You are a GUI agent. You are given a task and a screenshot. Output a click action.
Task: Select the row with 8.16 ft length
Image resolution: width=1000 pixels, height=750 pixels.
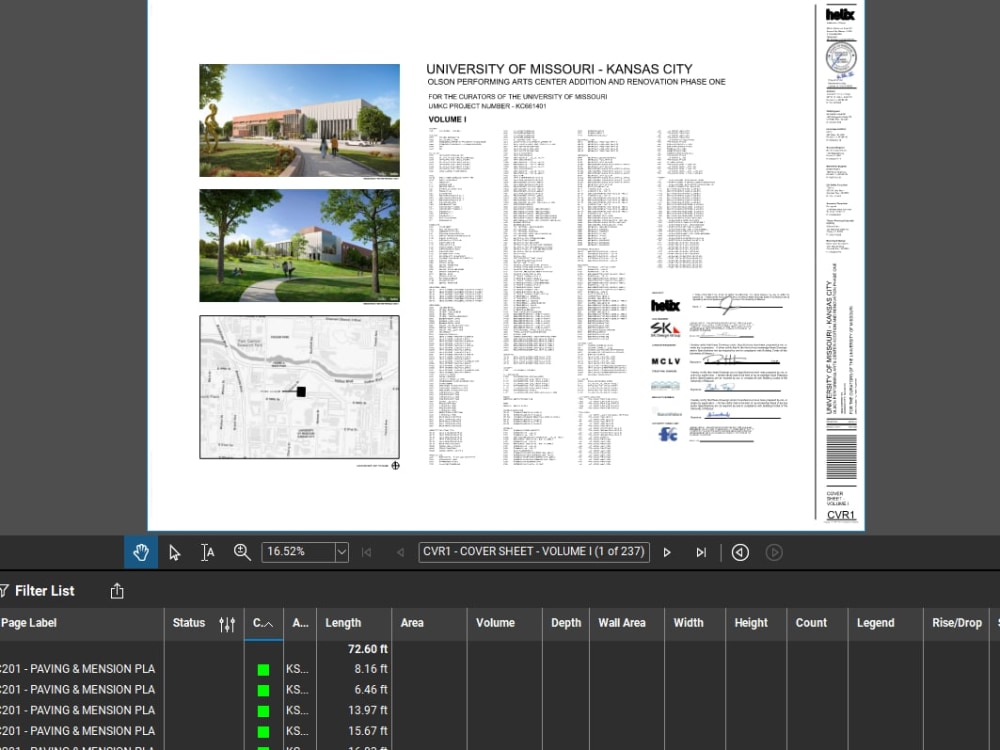tap(500, 669)
